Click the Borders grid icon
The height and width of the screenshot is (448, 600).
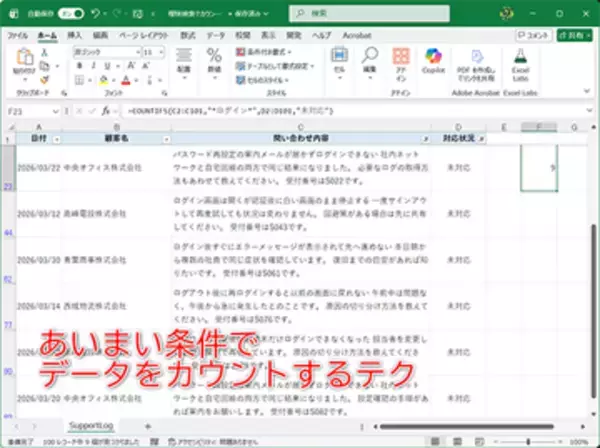[x=79, y=80]
